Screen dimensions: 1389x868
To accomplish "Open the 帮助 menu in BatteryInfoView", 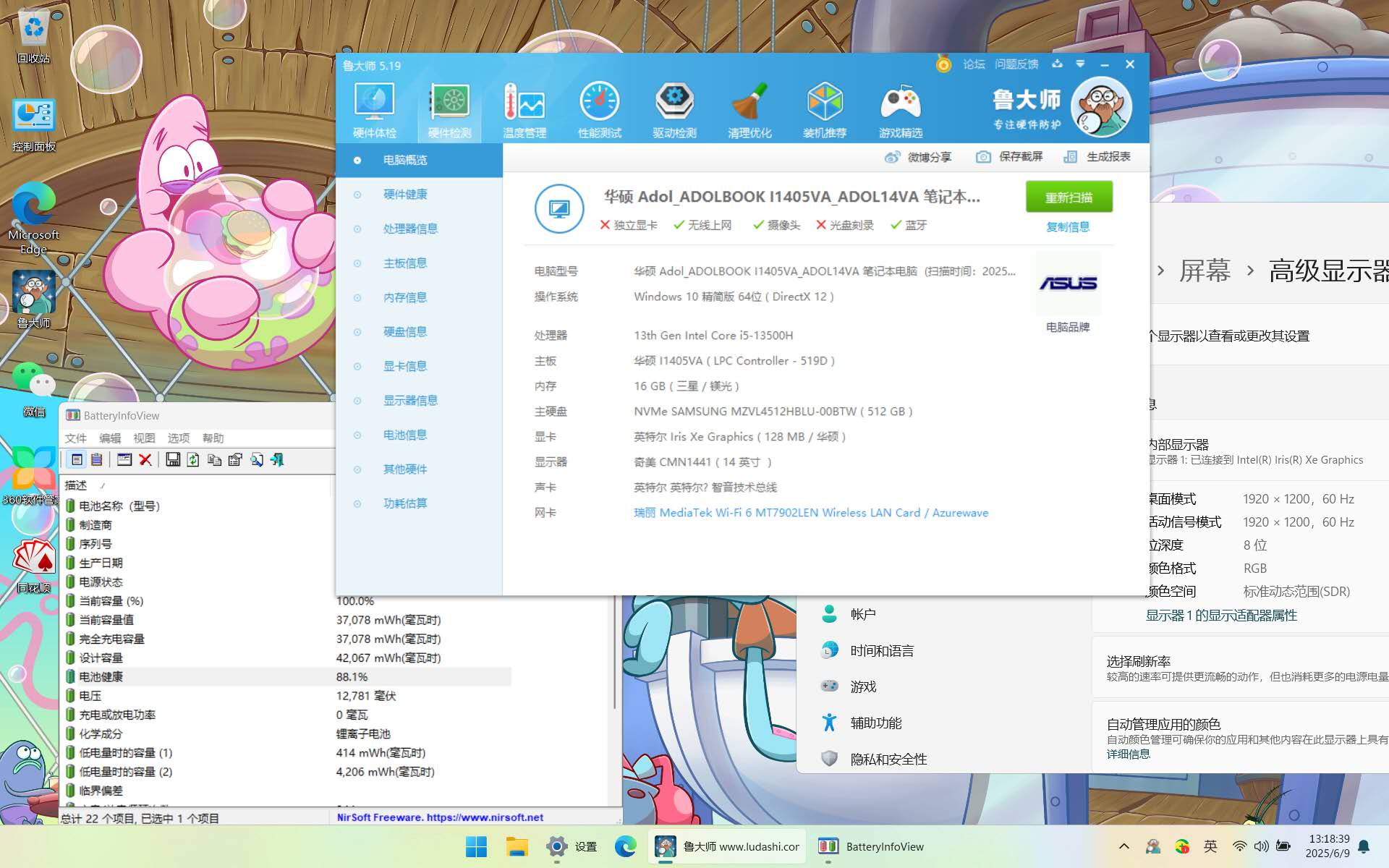I will (213, 438).
